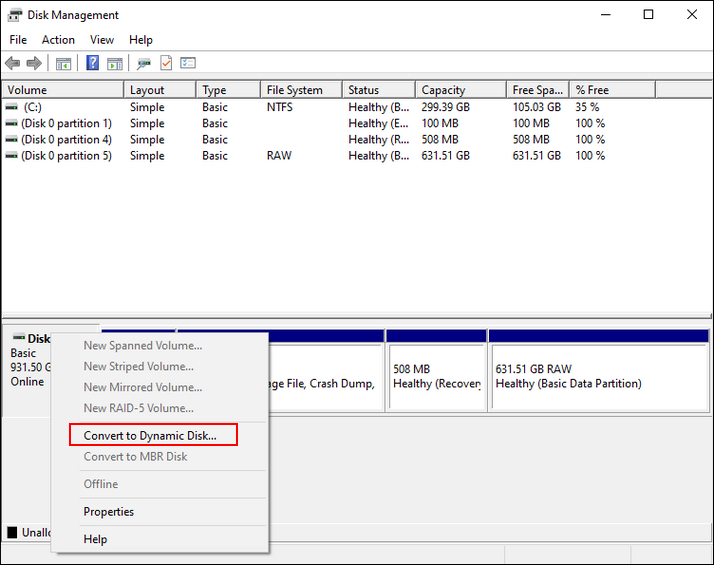Image resolution: width=714 pixels, height=565 pixels.
Task: Sort by the Volume column header
Action: coord(63,90)
